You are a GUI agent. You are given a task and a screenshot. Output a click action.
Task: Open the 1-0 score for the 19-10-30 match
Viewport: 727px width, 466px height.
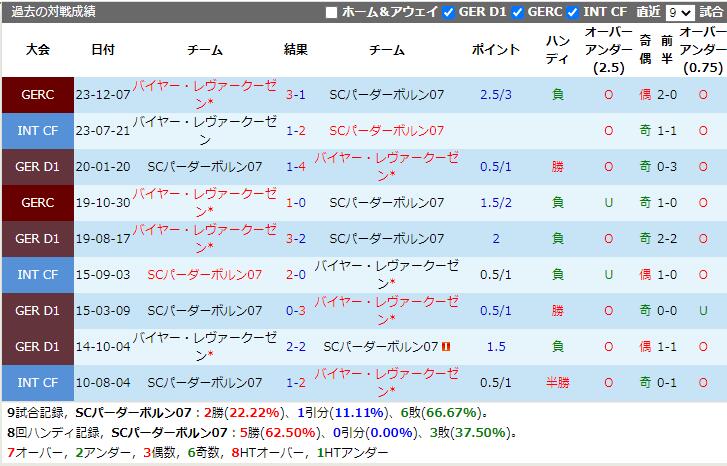[296, 202]
